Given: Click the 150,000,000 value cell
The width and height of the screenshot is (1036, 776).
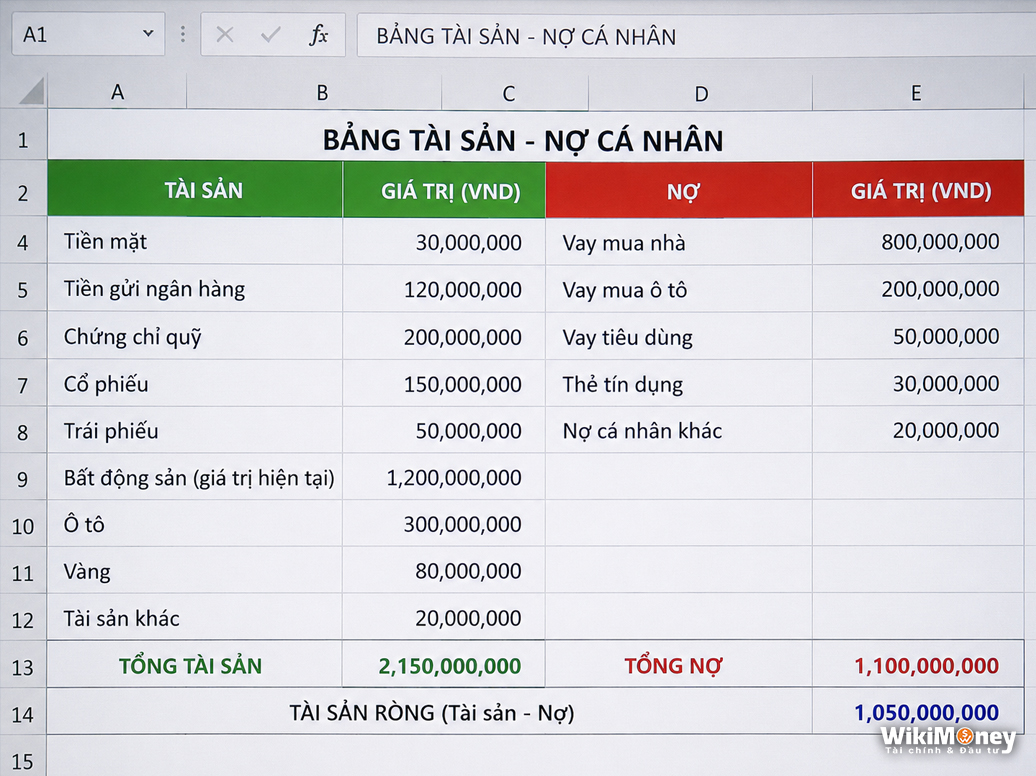Looking at the screenshot, I should (x=444, y=384).
